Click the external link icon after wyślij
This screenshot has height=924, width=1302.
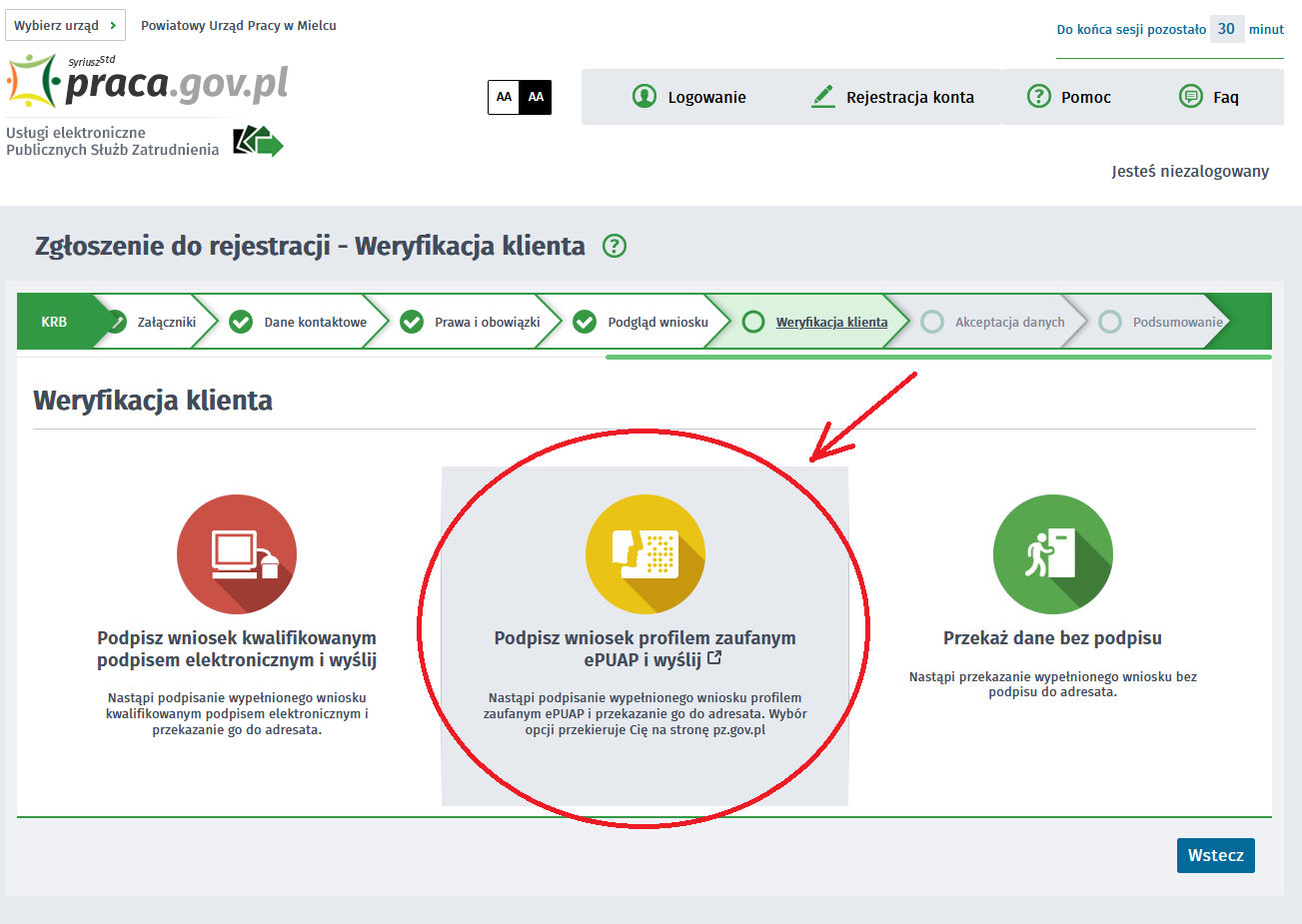(714, 658)
